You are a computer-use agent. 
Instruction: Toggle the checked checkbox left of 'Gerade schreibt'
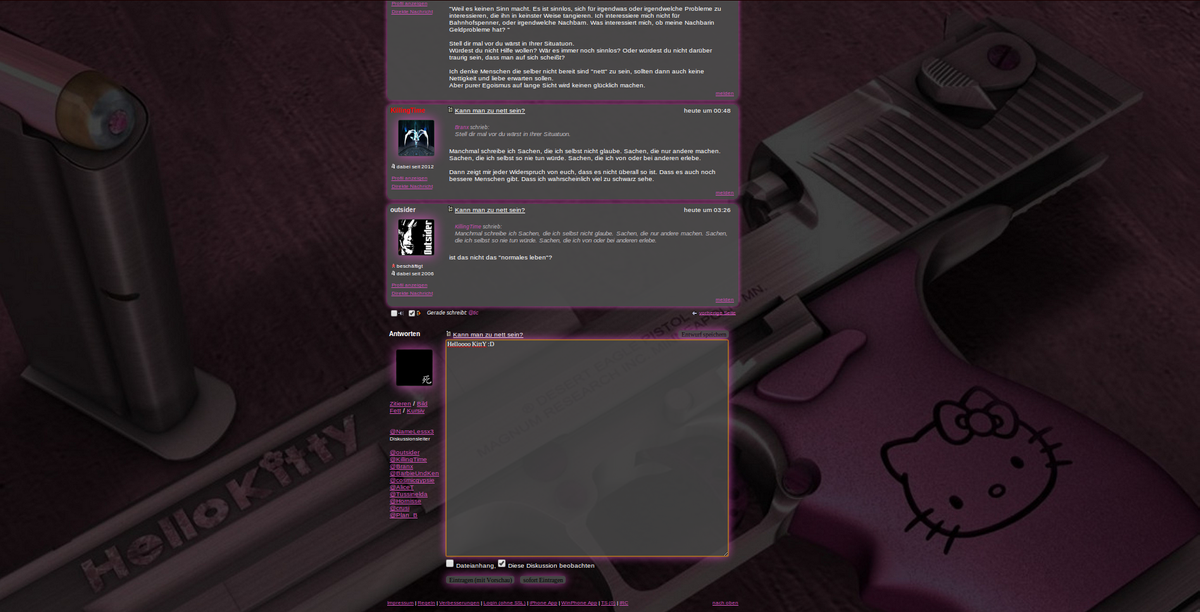pyautogui.click(x=412, y=313)
